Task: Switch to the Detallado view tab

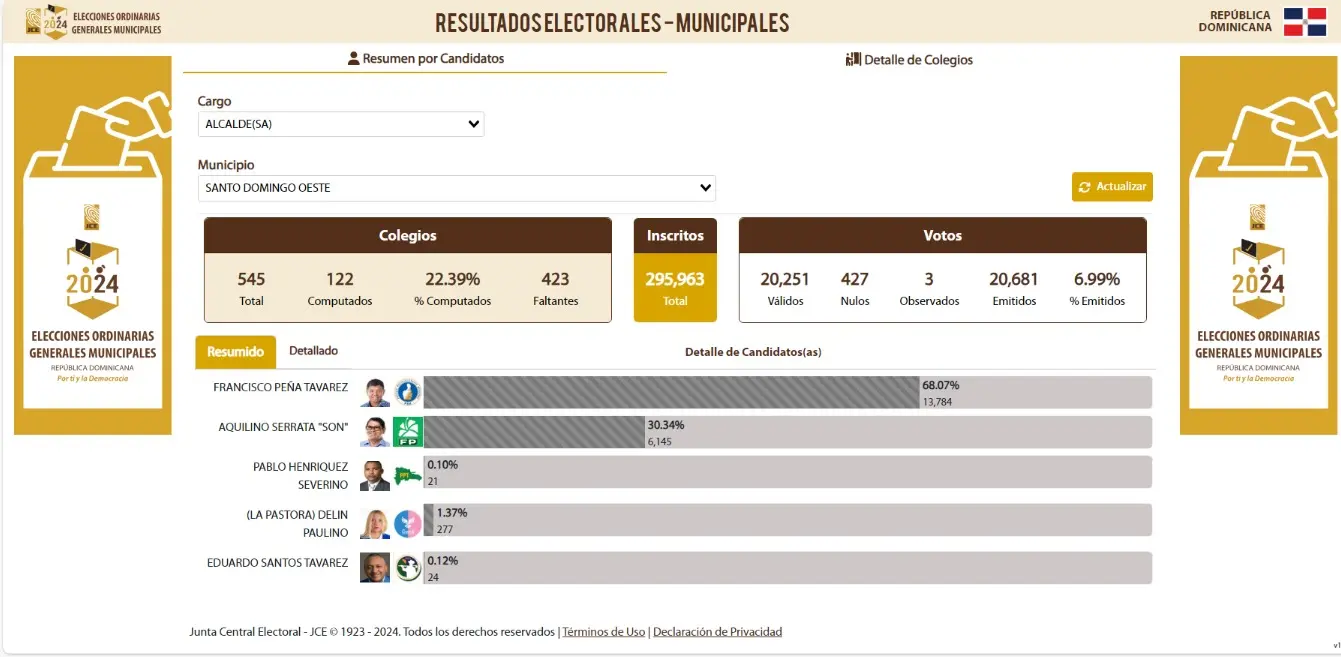Action: [313, 351]
